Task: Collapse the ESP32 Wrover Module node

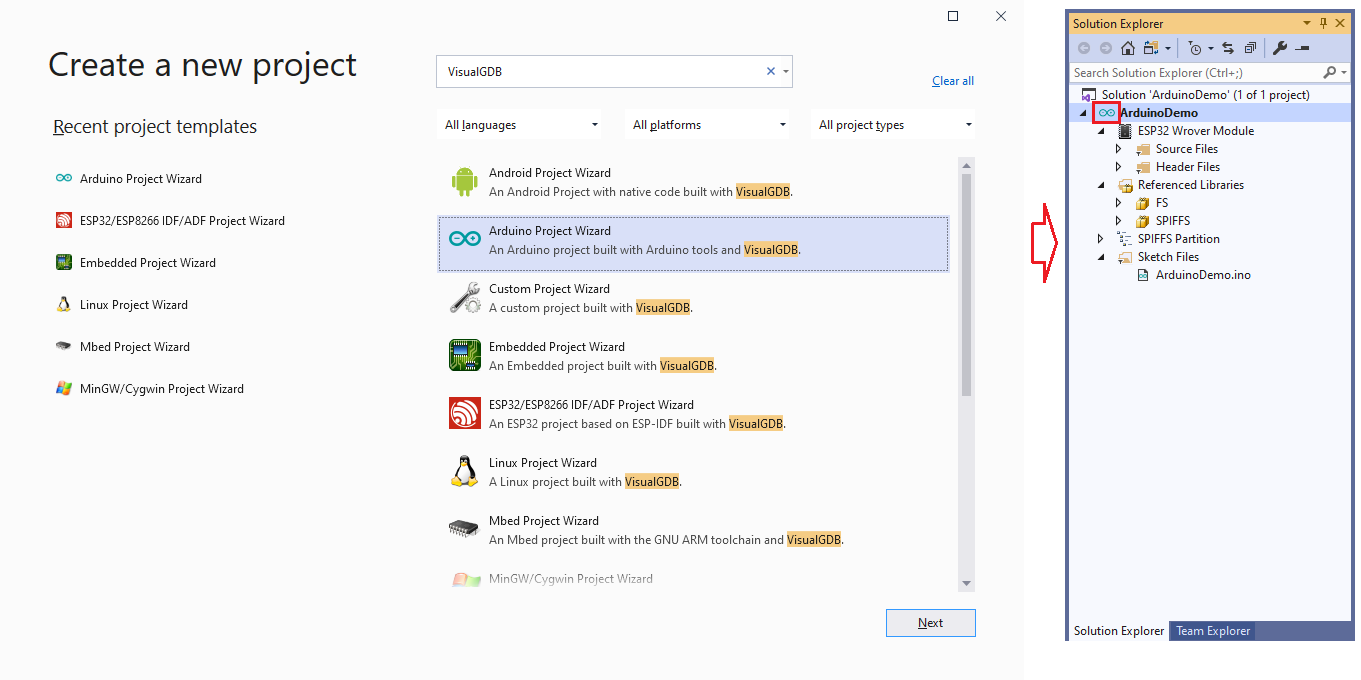Action: [x=1101, y=132]
